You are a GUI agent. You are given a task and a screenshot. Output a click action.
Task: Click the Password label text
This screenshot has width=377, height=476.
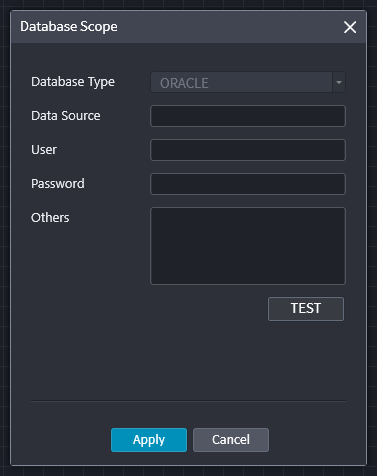pyautogui.click(x=58, y=184)
